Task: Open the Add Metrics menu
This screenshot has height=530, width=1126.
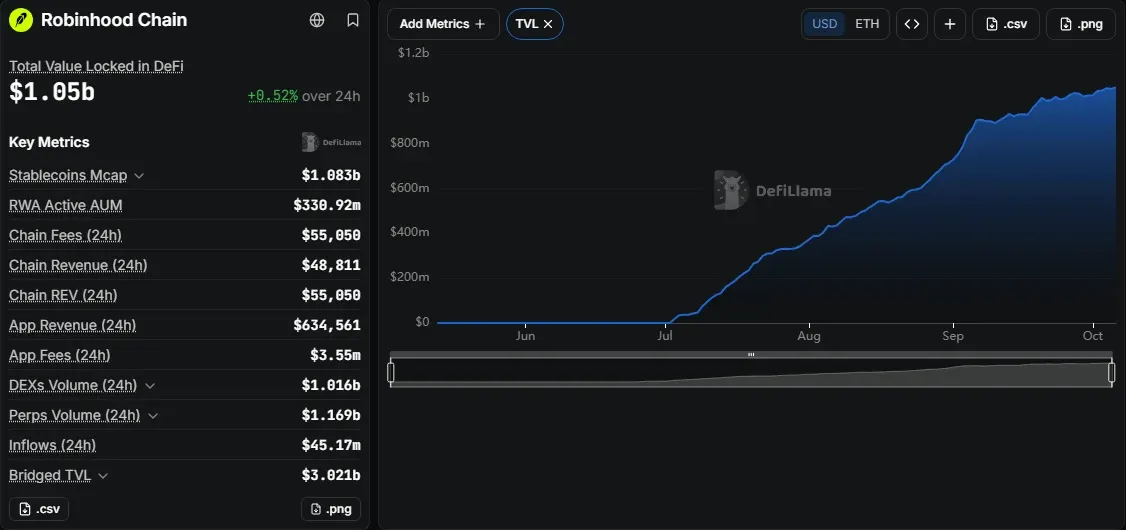Action: (443, 24)
